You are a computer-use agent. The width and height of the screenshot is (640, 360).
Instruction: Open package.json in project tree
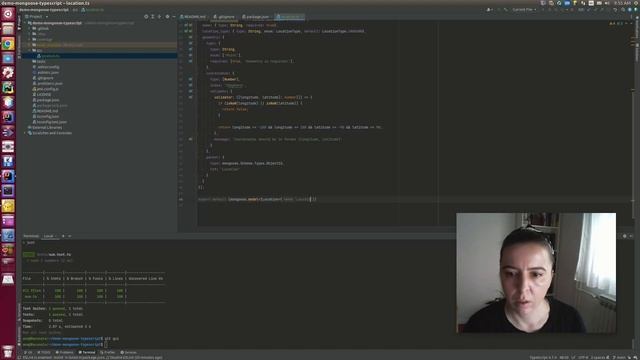[x=48, y=100]
